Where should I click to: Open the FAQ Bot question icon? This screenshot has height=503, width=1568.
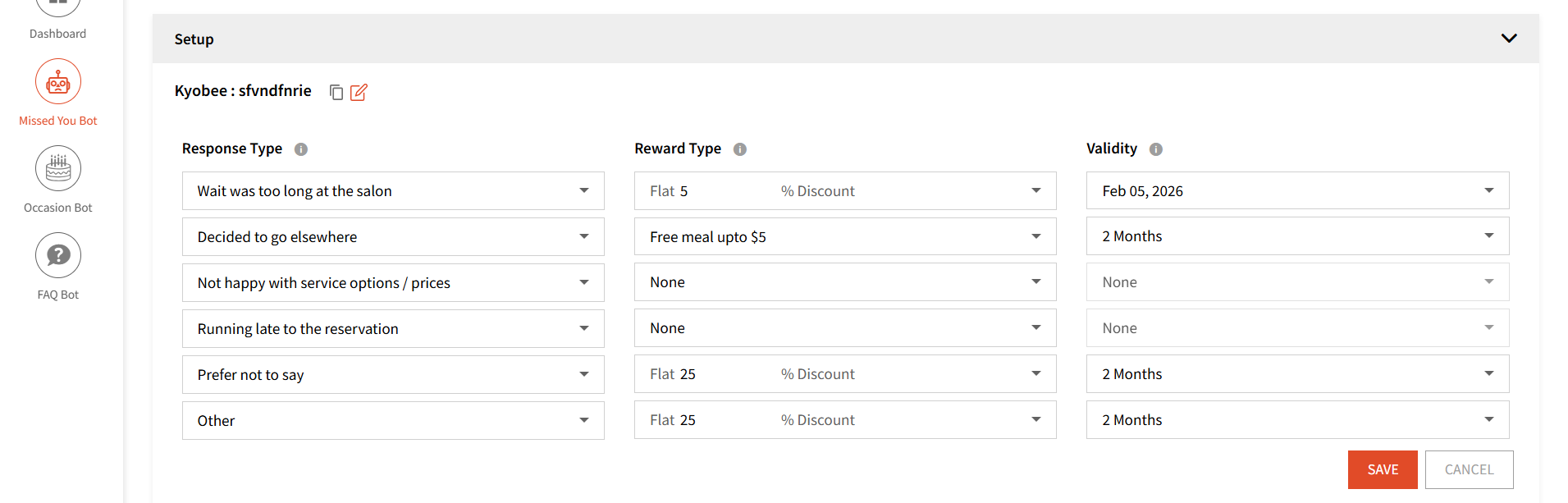(57, 255)
